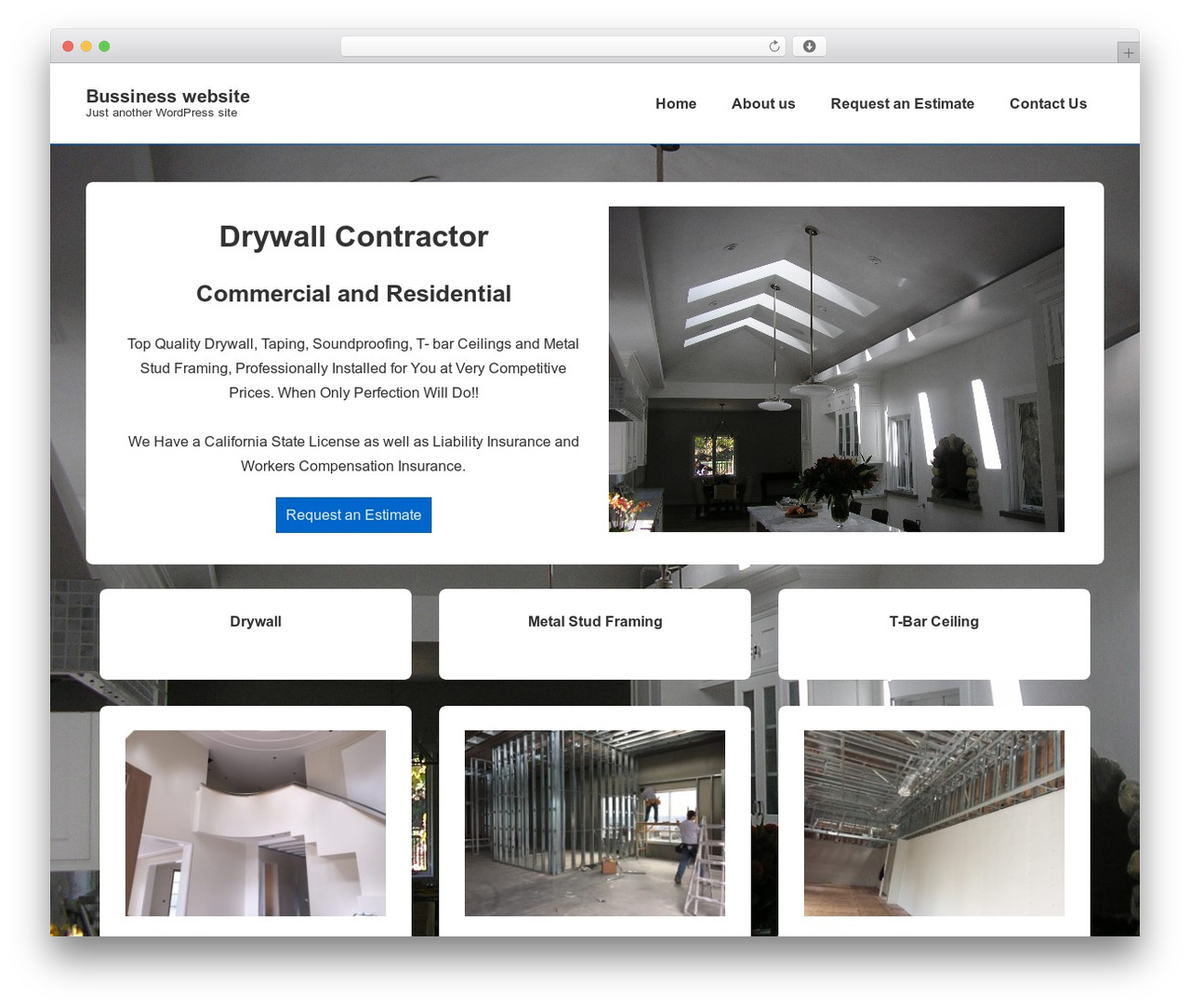Click the browser download icon
1190x1008 pixels.
point(809,46)
